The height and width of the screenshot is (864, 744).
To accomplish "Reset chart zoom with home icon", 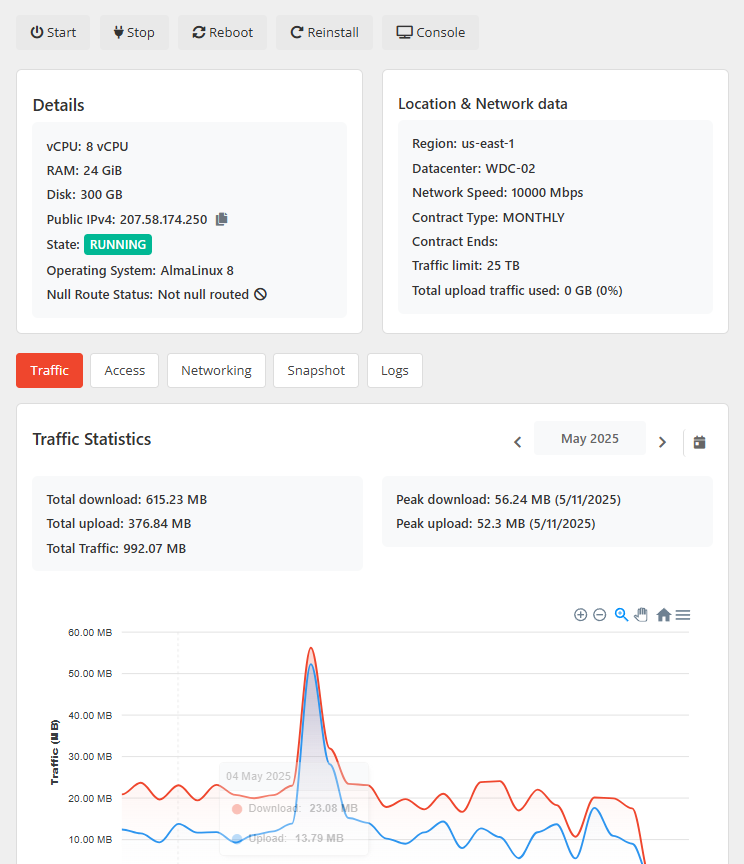I will coord(664,615).
